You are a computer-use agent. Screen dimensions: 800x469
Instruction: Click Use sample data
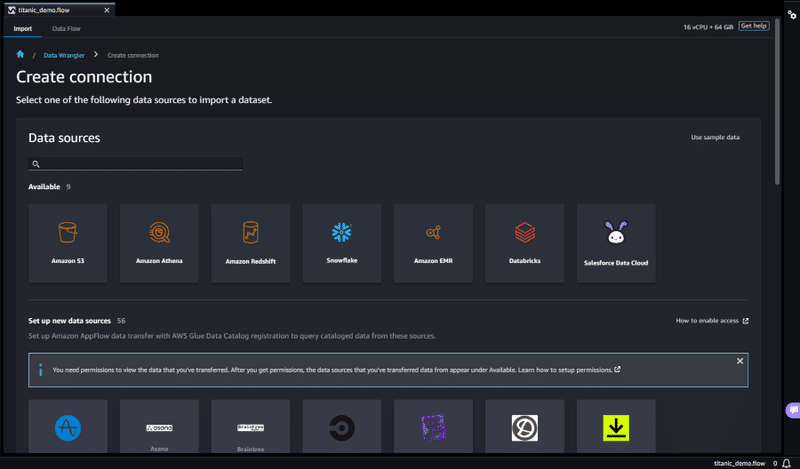[x=715, y=137]
